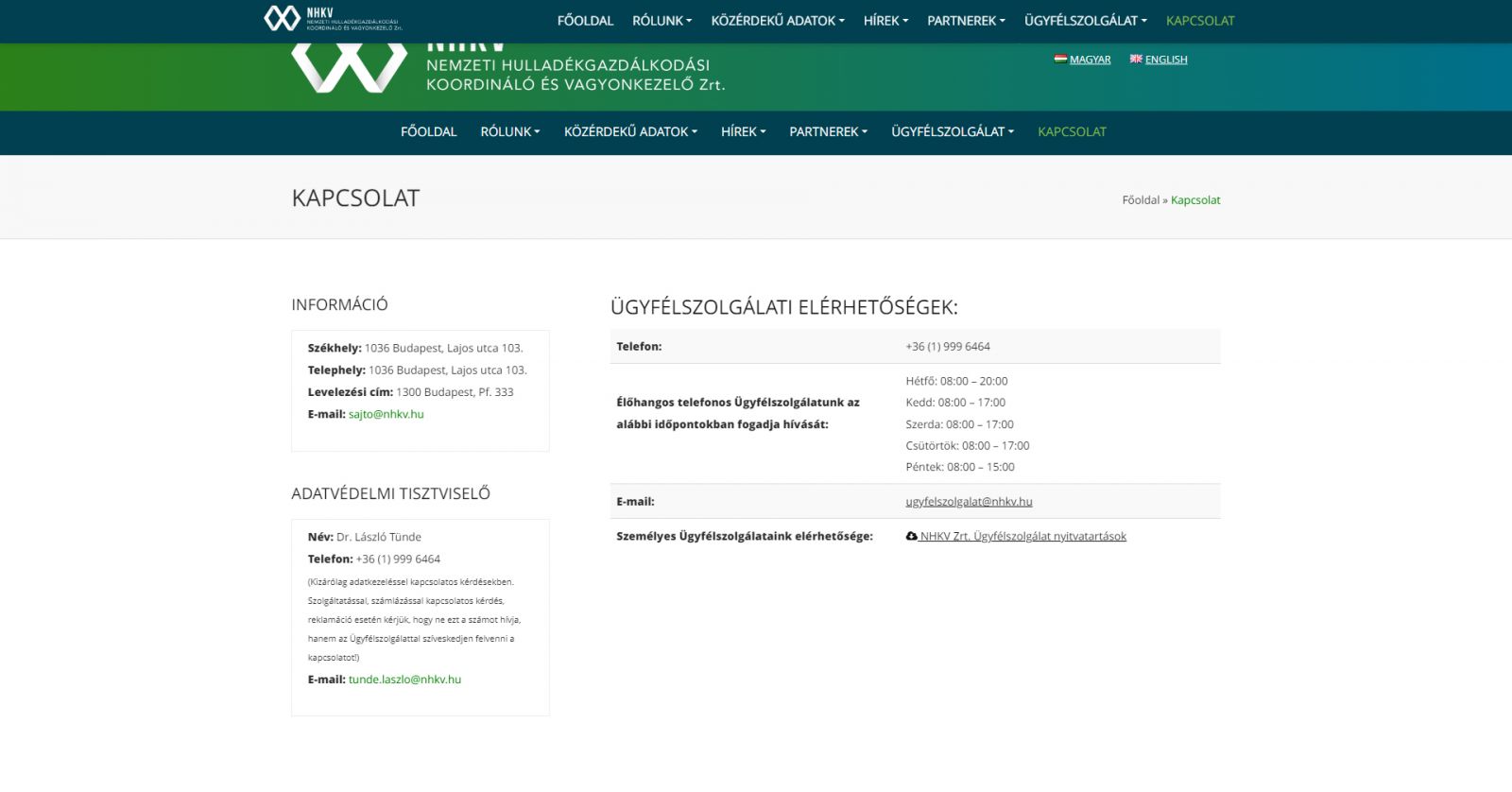Click the data officer phone +36 (1) 999 6464

[398, 560]
